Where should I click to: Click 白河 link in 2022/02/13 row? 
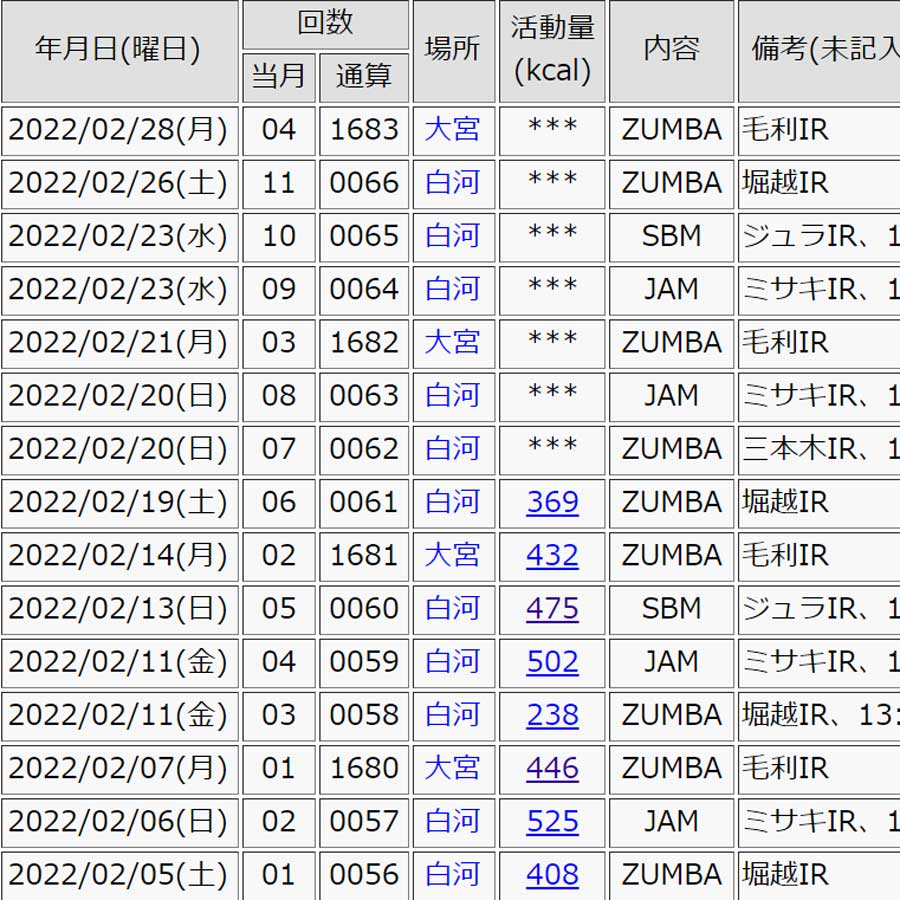click(452, 608)
